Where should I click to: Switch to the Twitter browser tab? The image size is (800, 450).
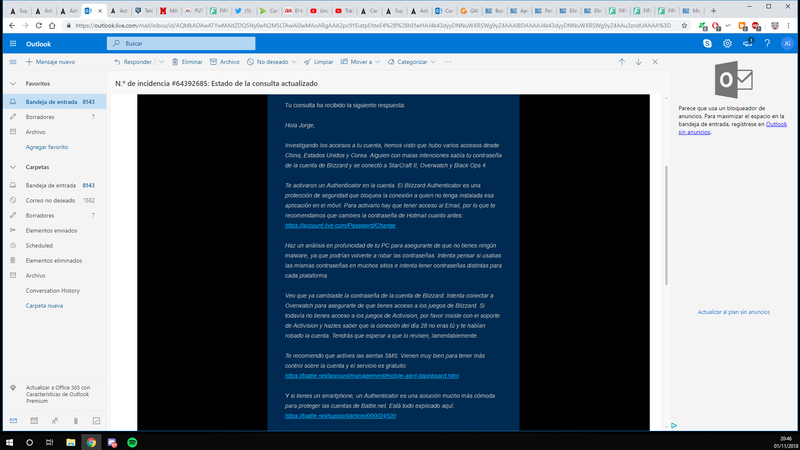[243, 10]
